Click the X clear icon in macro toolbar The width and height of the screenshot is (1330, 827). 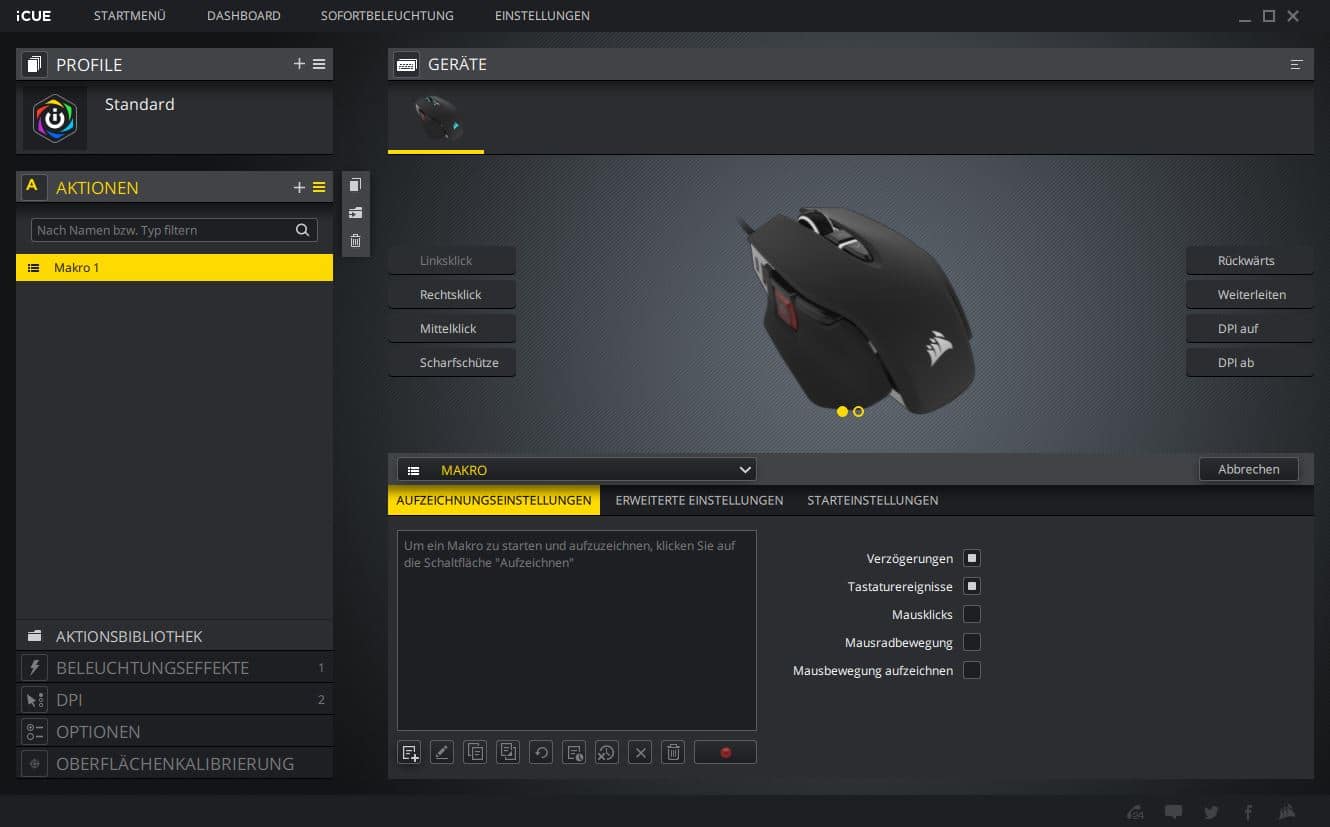pyautogui.click(x=641, y=752)
